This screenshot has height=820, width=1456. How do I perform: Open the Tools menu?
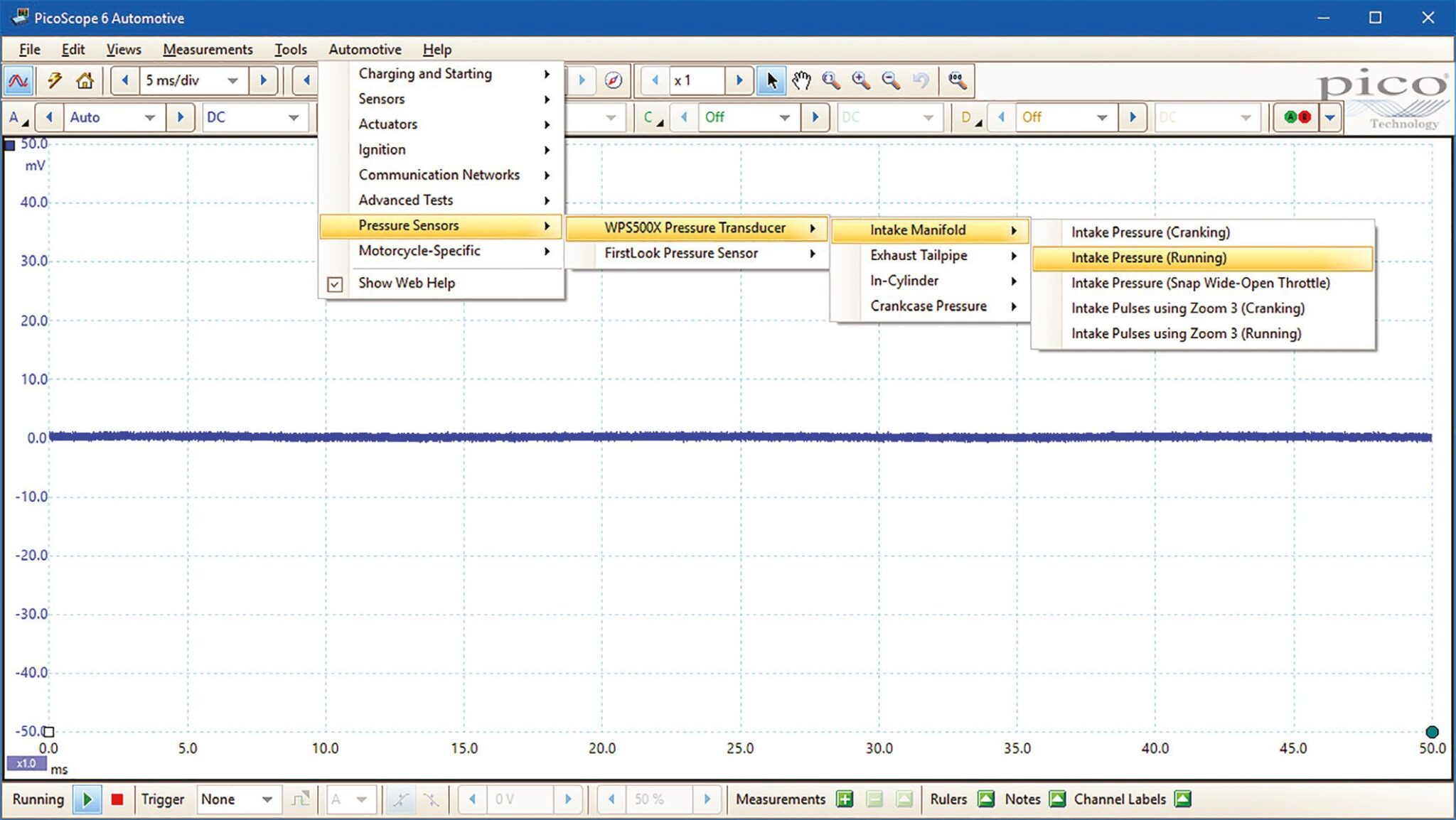(x=290, y=50)
